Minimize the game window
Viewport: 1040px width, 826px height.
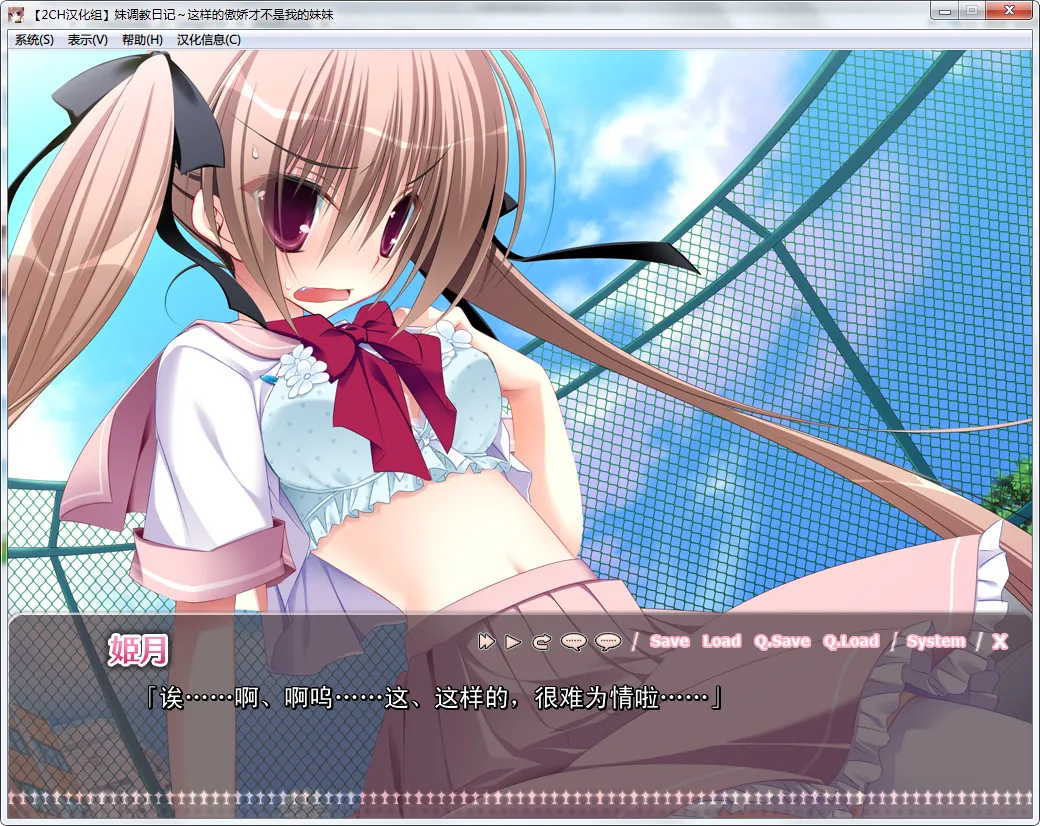point(943,11)
